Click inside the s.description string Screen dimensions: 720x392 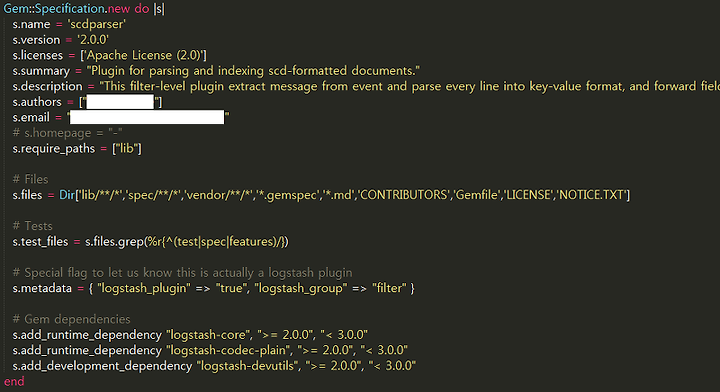coord(409,86)
